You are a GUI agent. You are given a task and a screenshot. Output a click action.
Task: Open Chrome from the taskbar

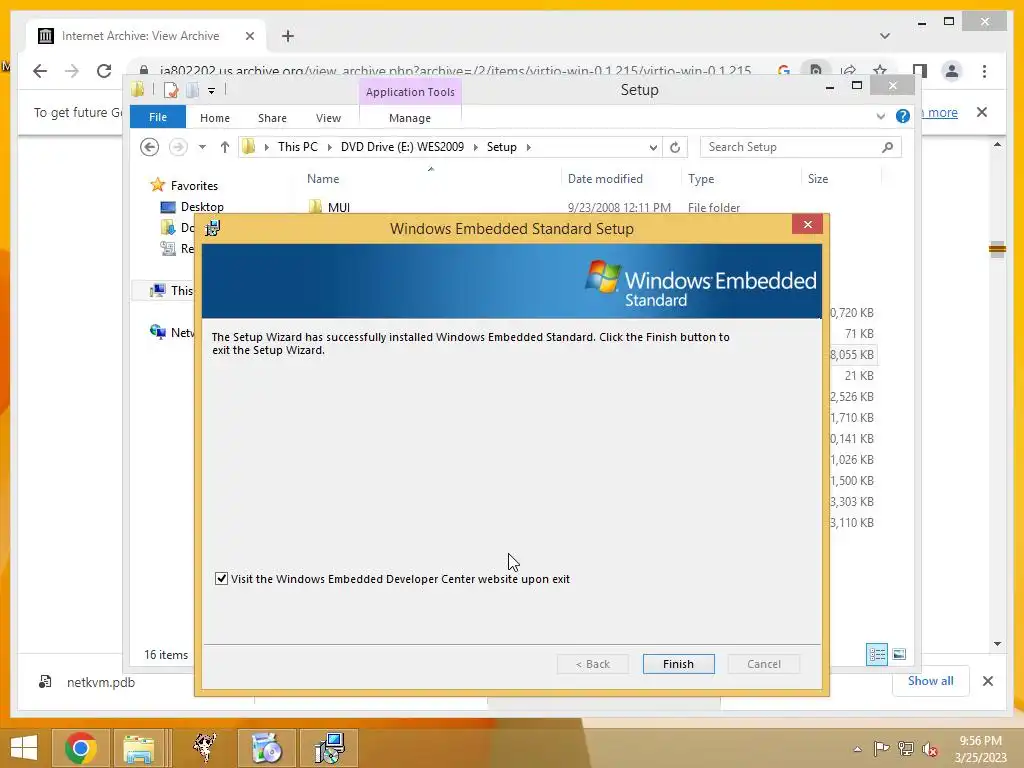coord(80,748)
